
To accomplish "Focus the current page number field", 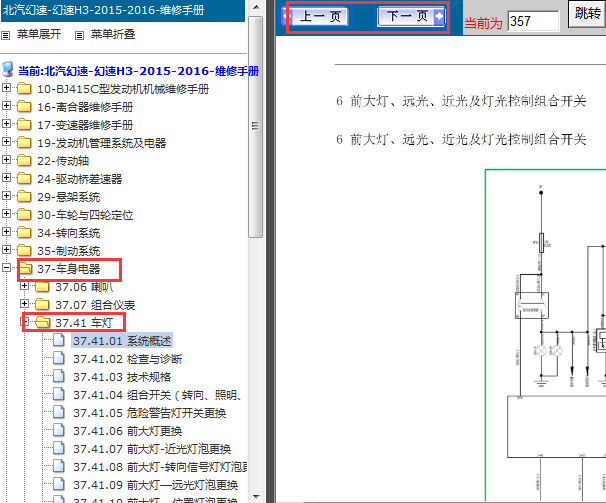I will 533,21.
